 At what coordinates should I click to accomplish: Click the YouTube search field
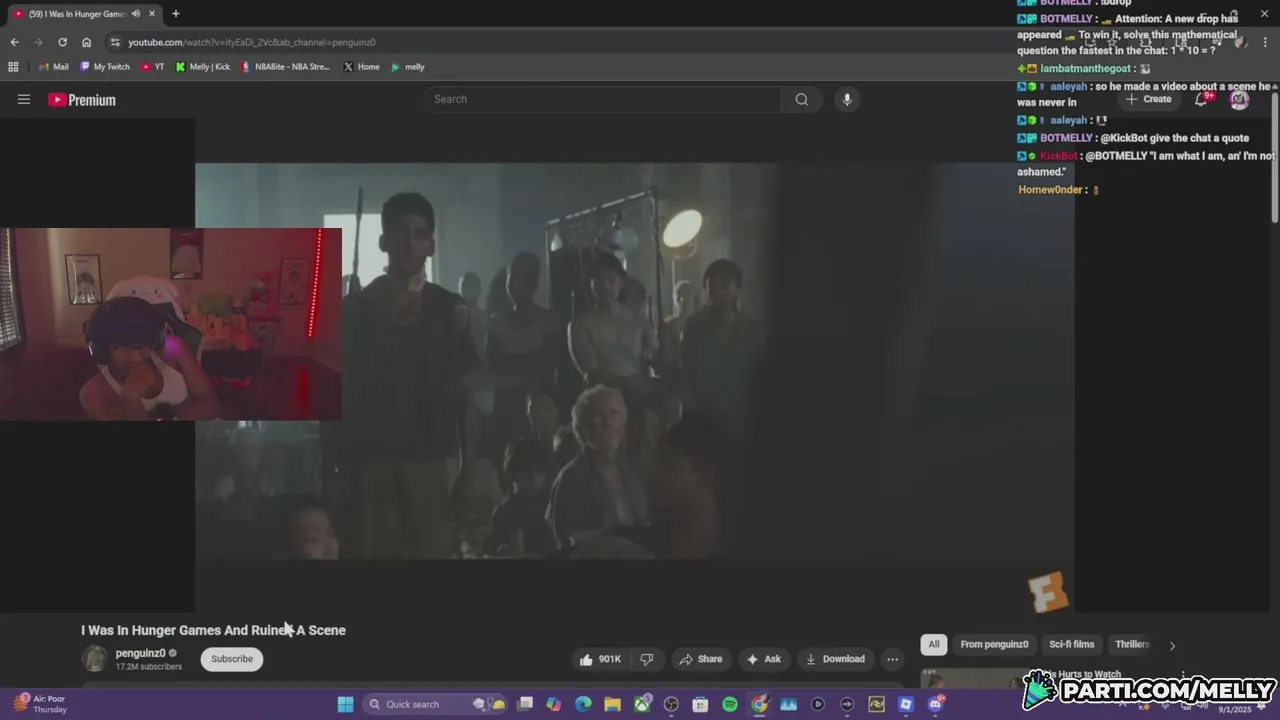[603, 99]
